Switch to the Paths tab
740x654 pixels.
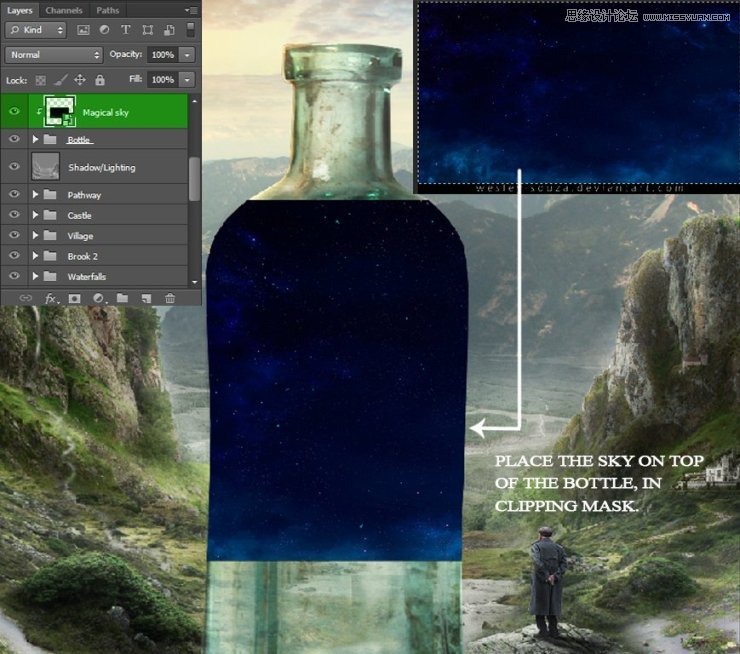[x=108, y=10]
